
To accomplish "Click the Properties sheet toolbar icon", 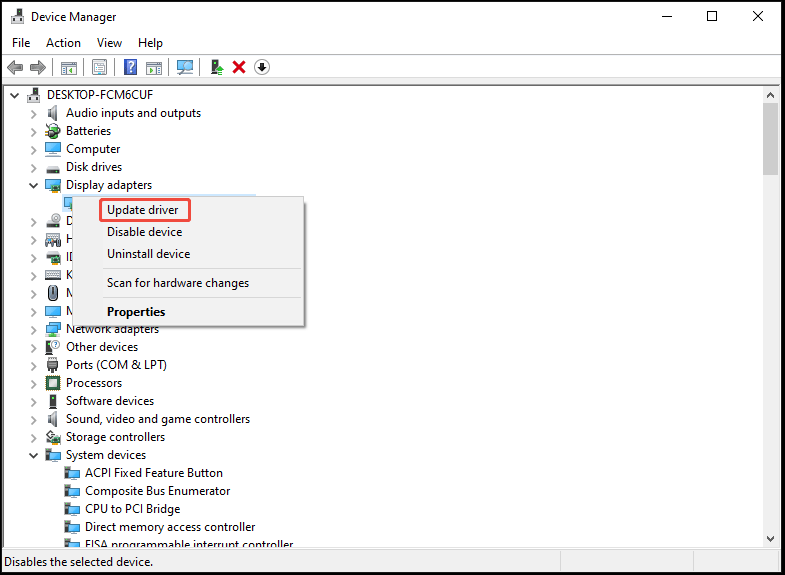I will coord(100,67).
